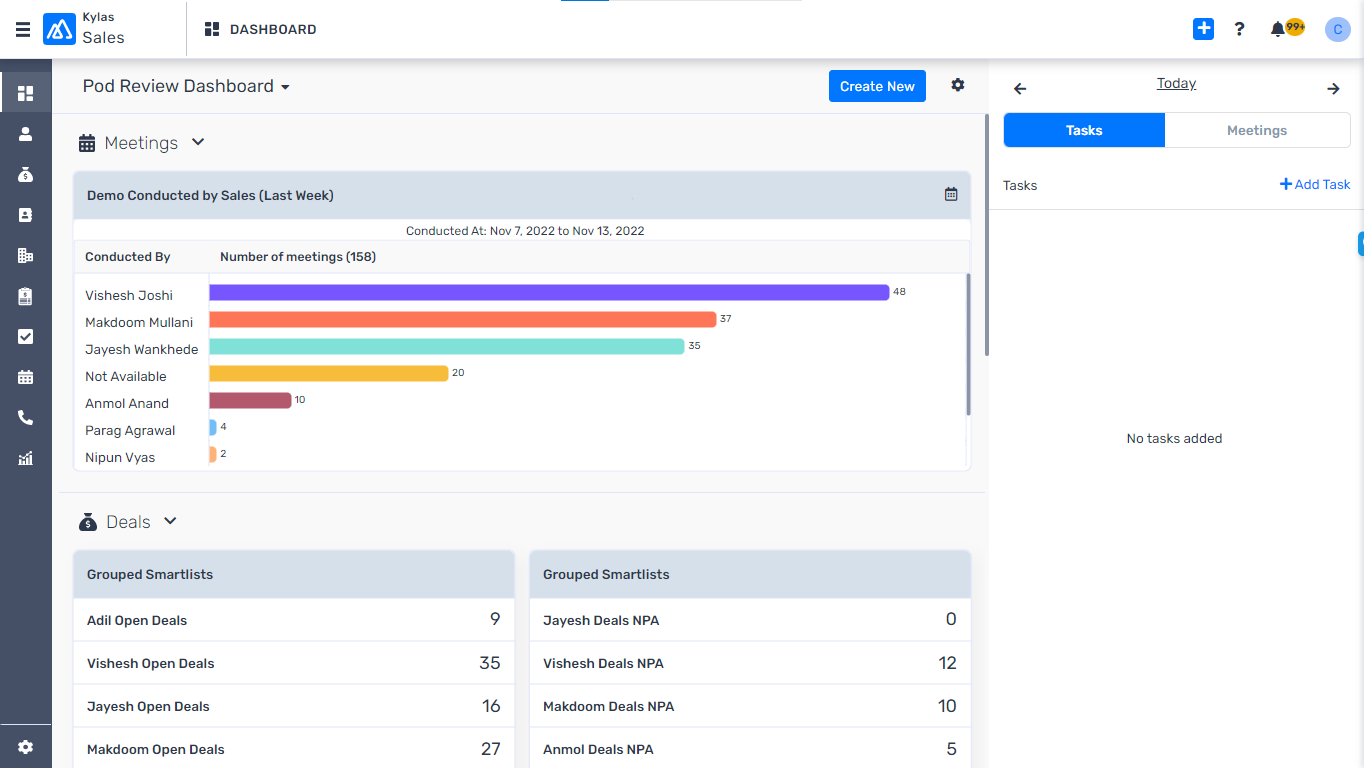Click the right arrow next to Today
Screen dimensions: 1364x768
click(1333, 88)
